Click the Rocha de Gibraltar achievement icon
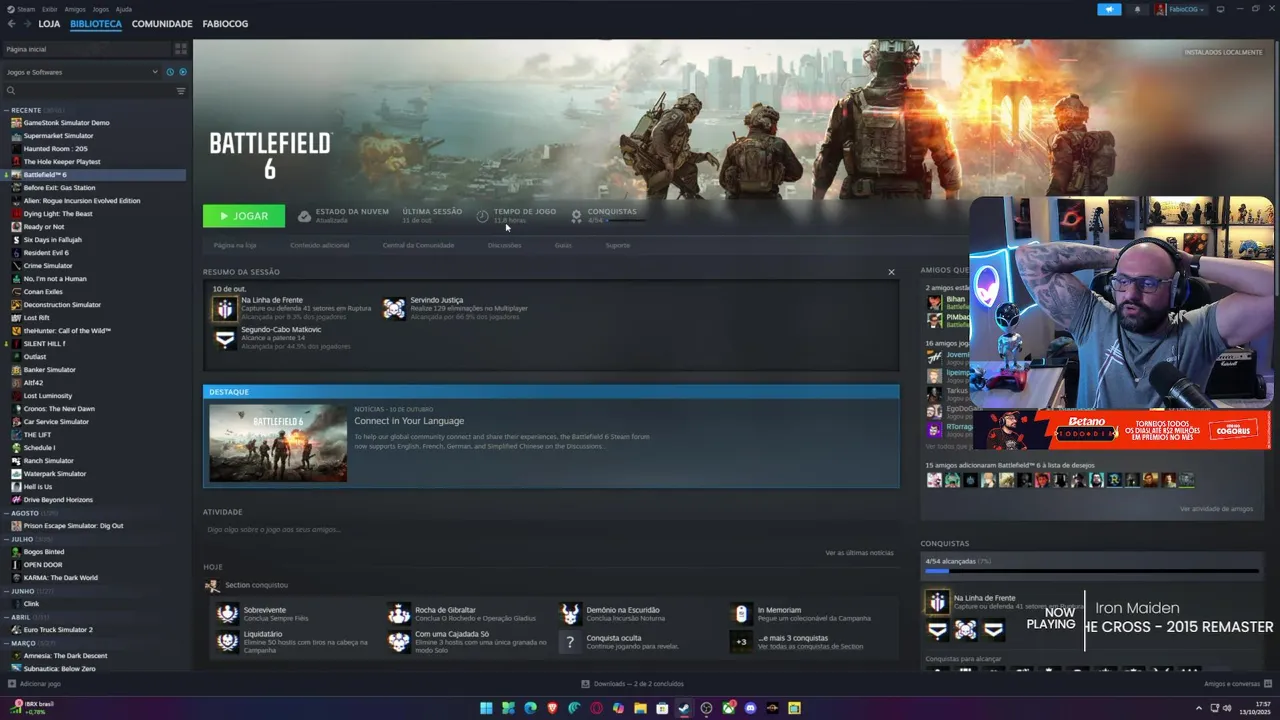The width and height of the screenshot is (1280, 720). click(x=399, y=614)
